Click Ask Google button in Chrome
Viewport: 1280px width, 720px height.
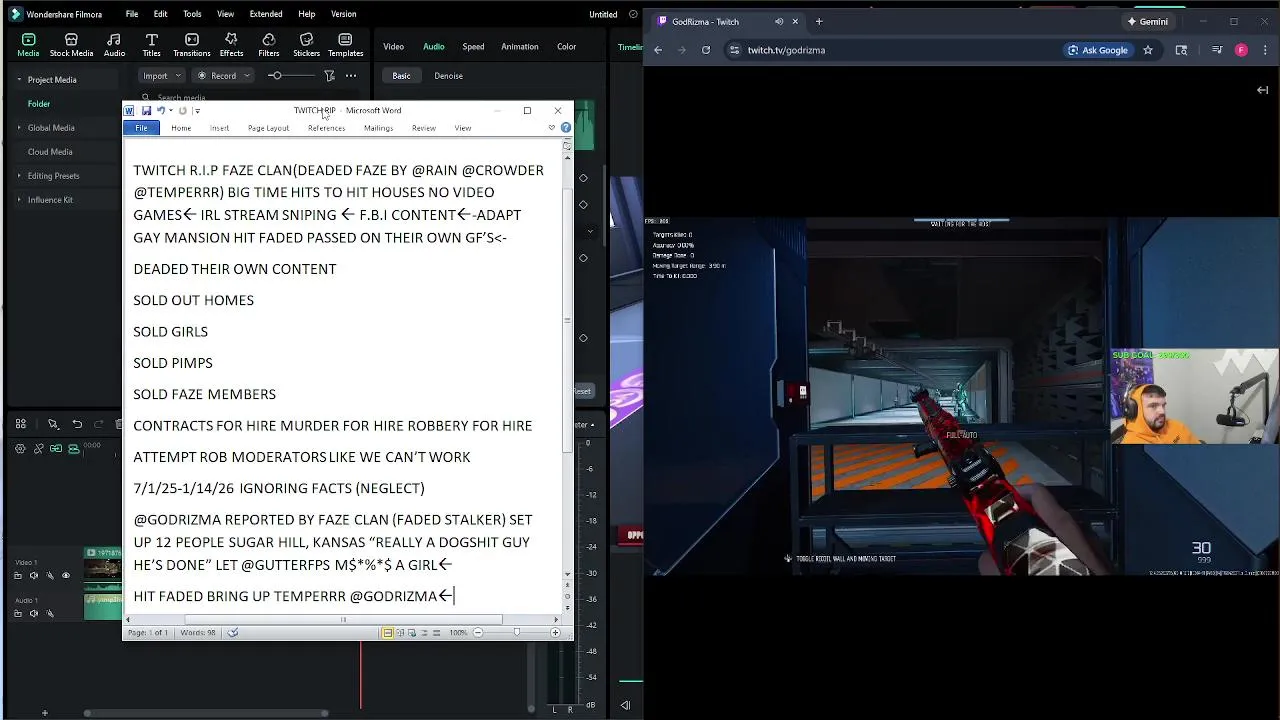[1097, 50]
